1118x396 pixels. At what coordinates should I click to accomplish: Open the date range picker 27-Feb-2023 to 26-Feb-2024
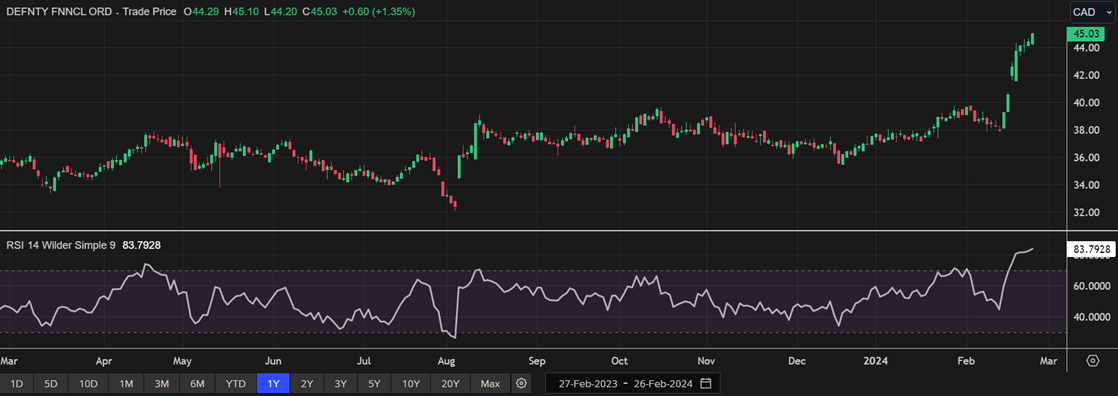click(632, 384)
